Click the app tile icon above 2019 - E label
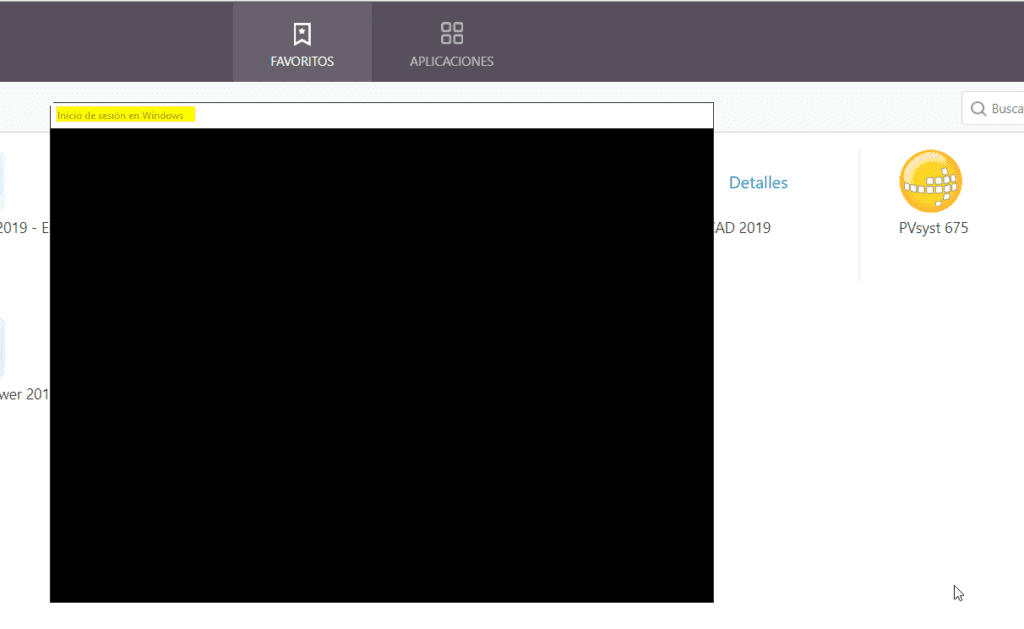 tap(4, 180)
